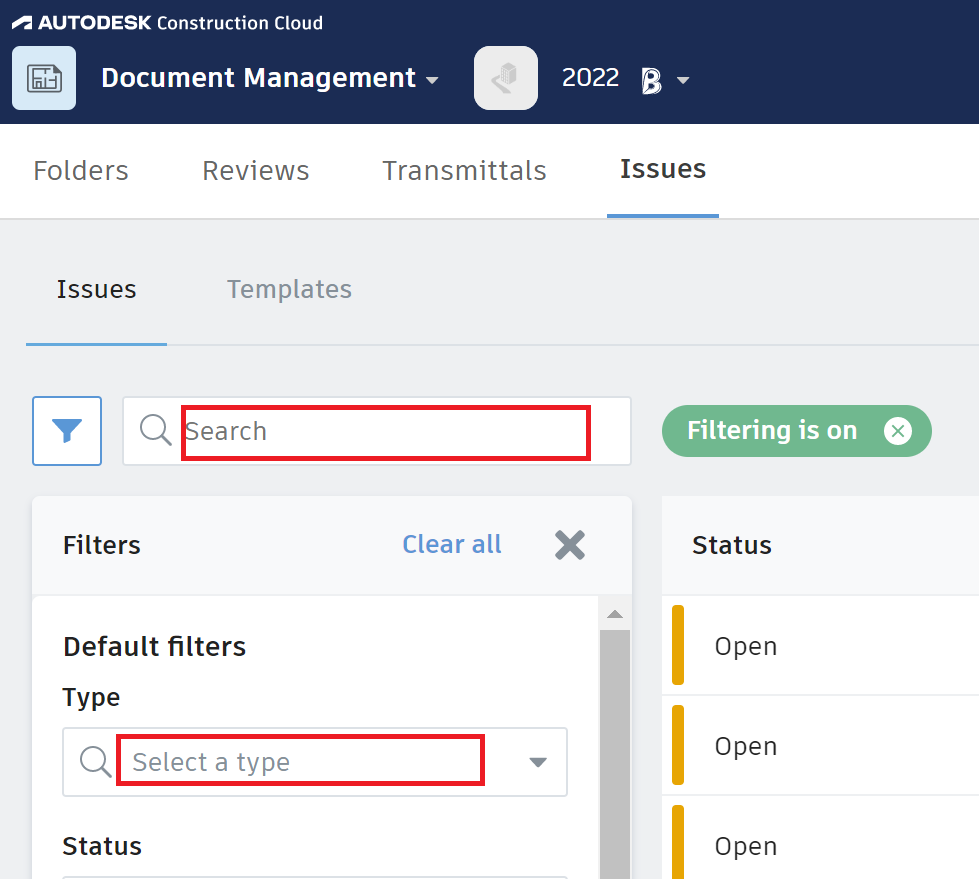The height and width of the screenshot is (879, 979).
Task: Open the Templates tab
Action: tap(289, 289)
